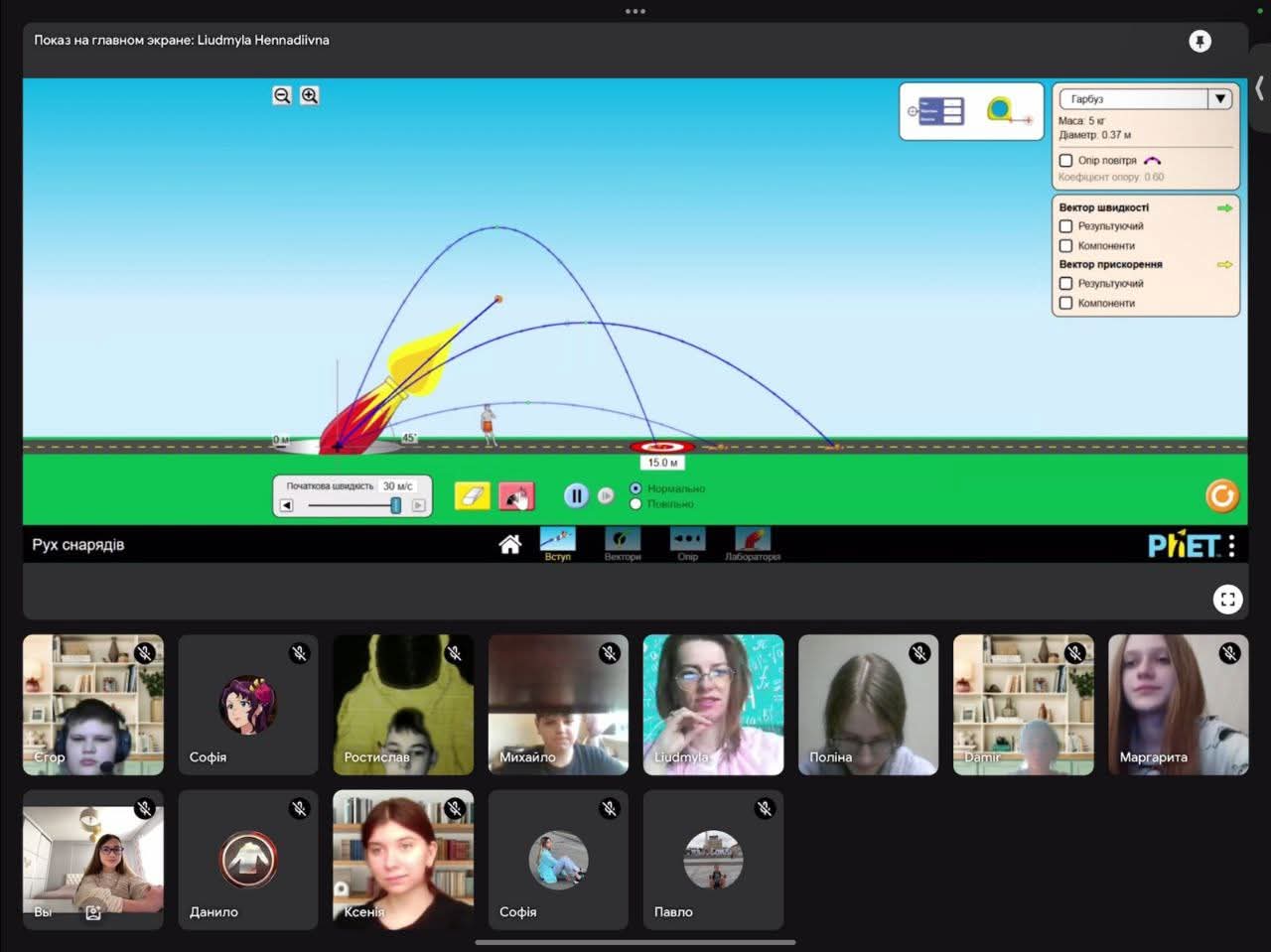Image resolution: width=1271 pixels, height=952 pixels.
Task: Click the Початкова швидкість slider handle
Action: (x=396, y=505)
